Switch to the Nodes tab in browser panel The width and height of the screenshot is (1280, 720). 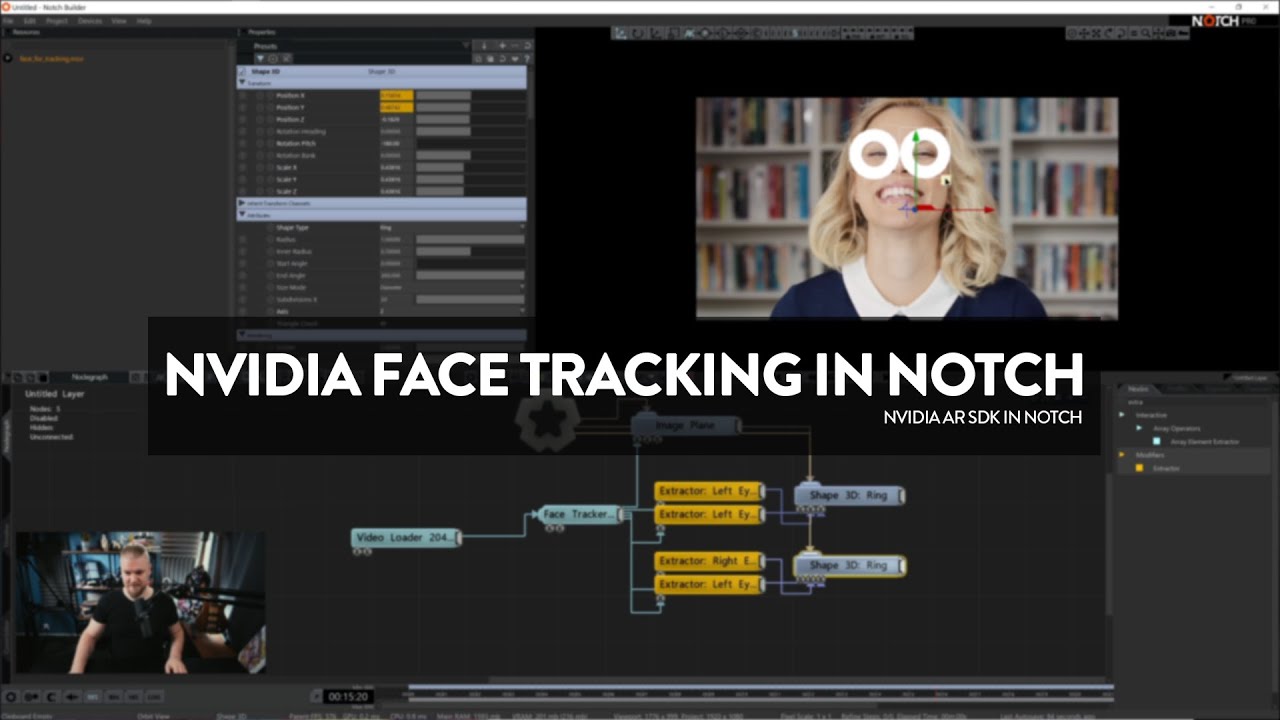tap(1137, 389)
